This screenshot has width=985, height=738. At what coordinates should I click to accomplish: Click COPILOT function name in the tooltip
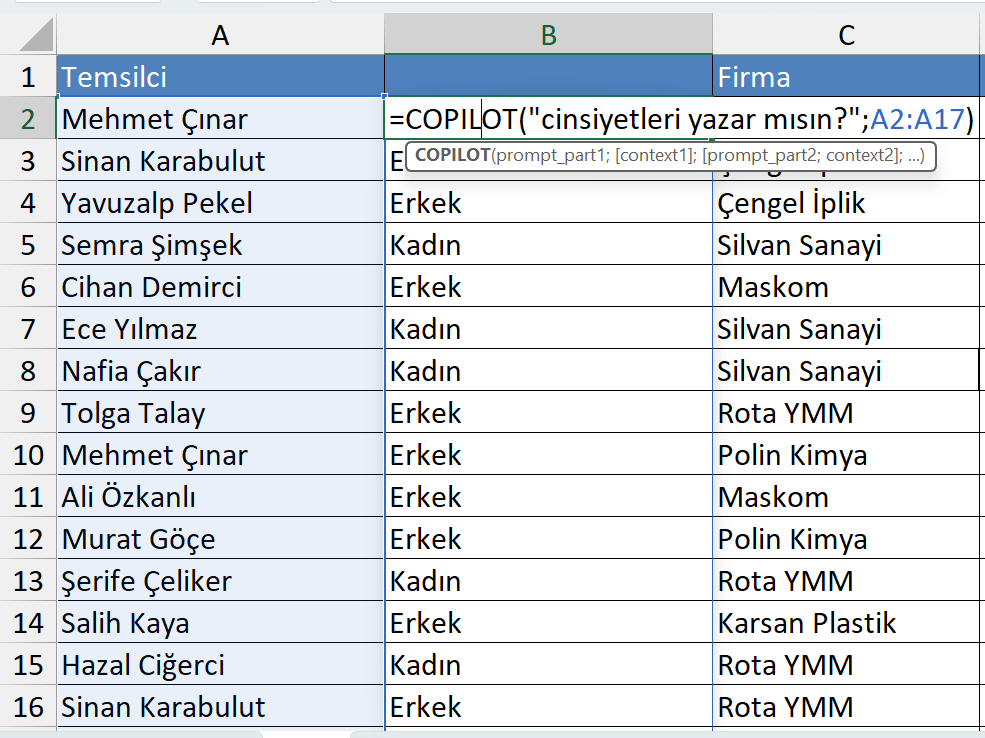452,155
